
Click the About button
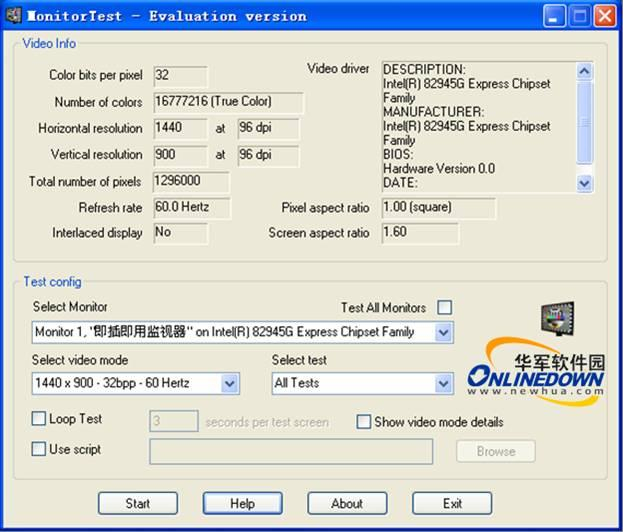tap(347, 503)
